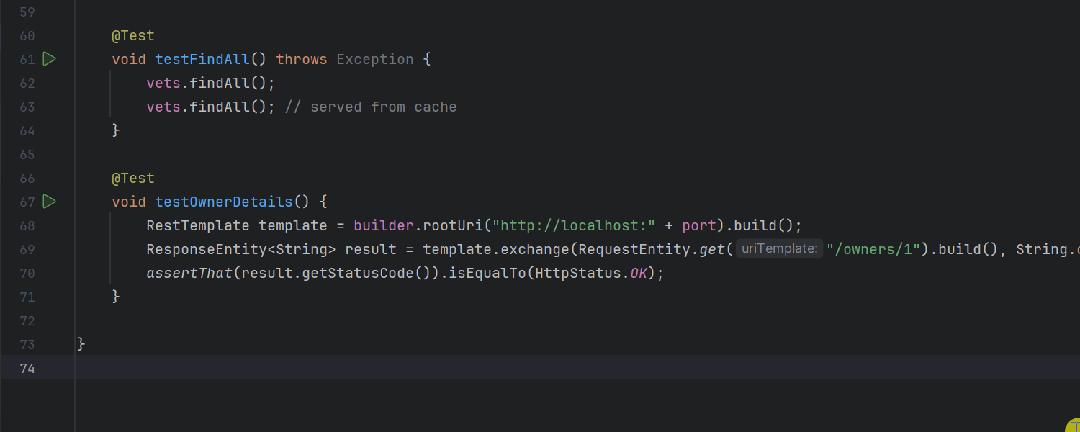Click line number 60 in the gutter
The width and height of the screenshot is (1080, 432).
[x=28, y=36]
